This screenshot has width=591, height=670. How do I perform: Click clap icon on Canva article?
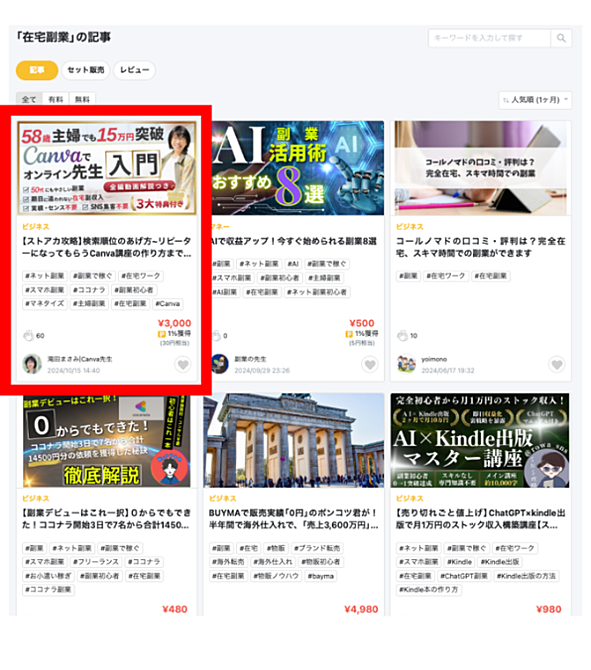point(29,336)
